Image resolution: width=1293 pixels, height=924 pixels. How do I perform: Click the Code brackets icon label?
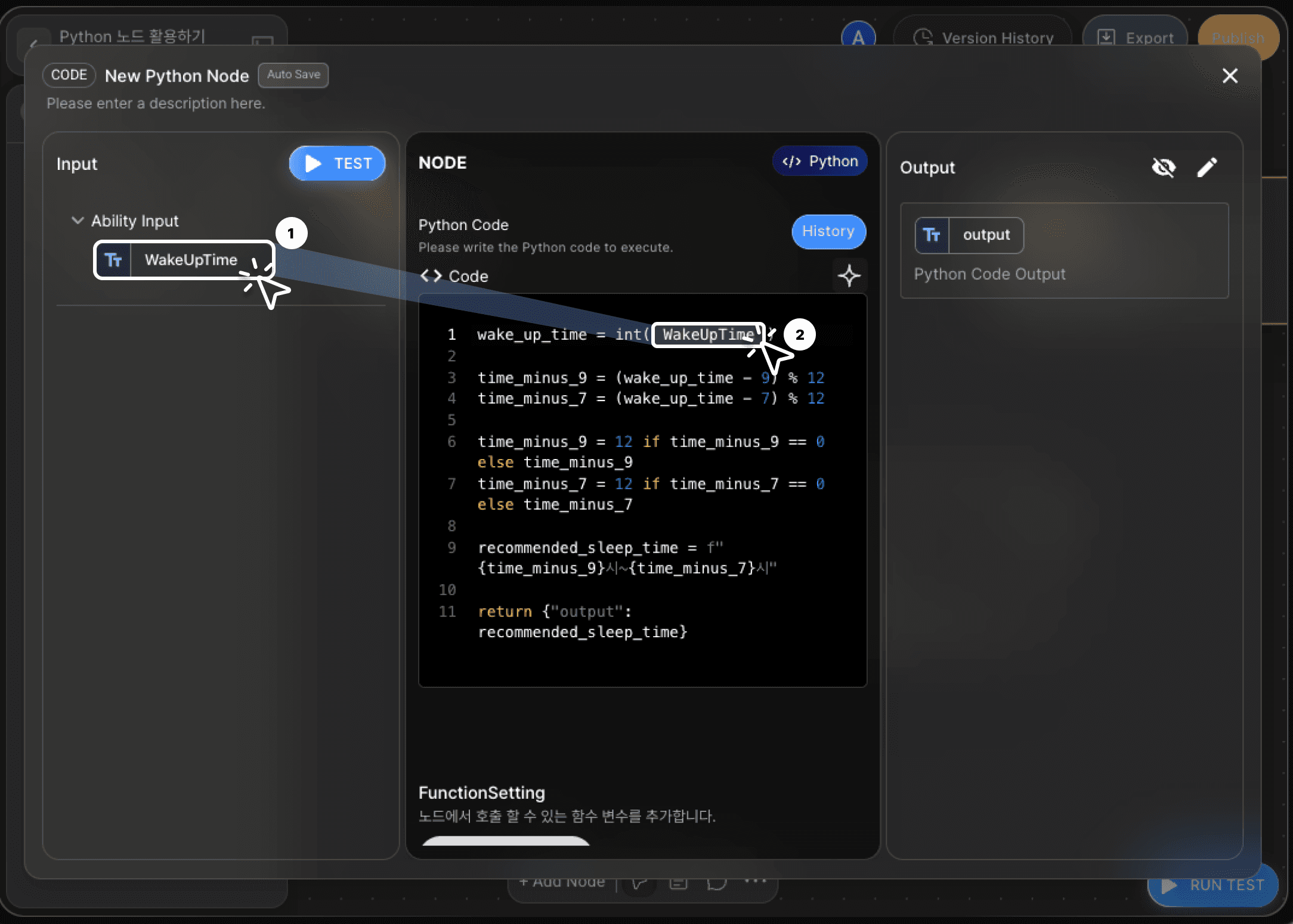pos(431,276)
